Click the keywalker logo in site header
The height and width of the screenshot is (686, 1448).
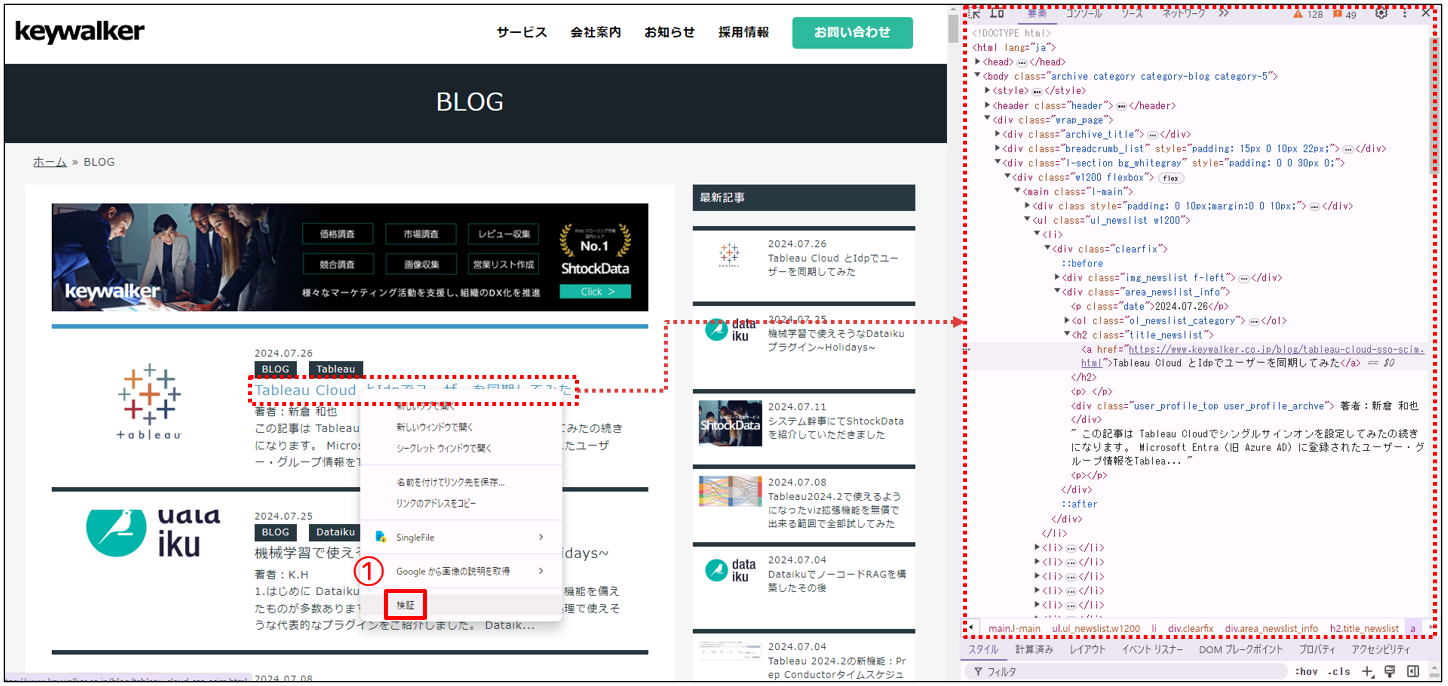(80, 33)
